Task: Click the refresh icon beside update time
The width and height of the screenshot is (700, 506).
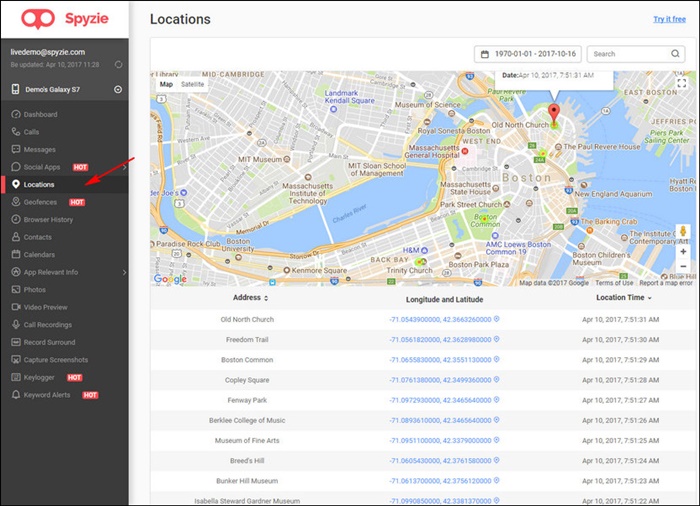Action: click(118, 64)
